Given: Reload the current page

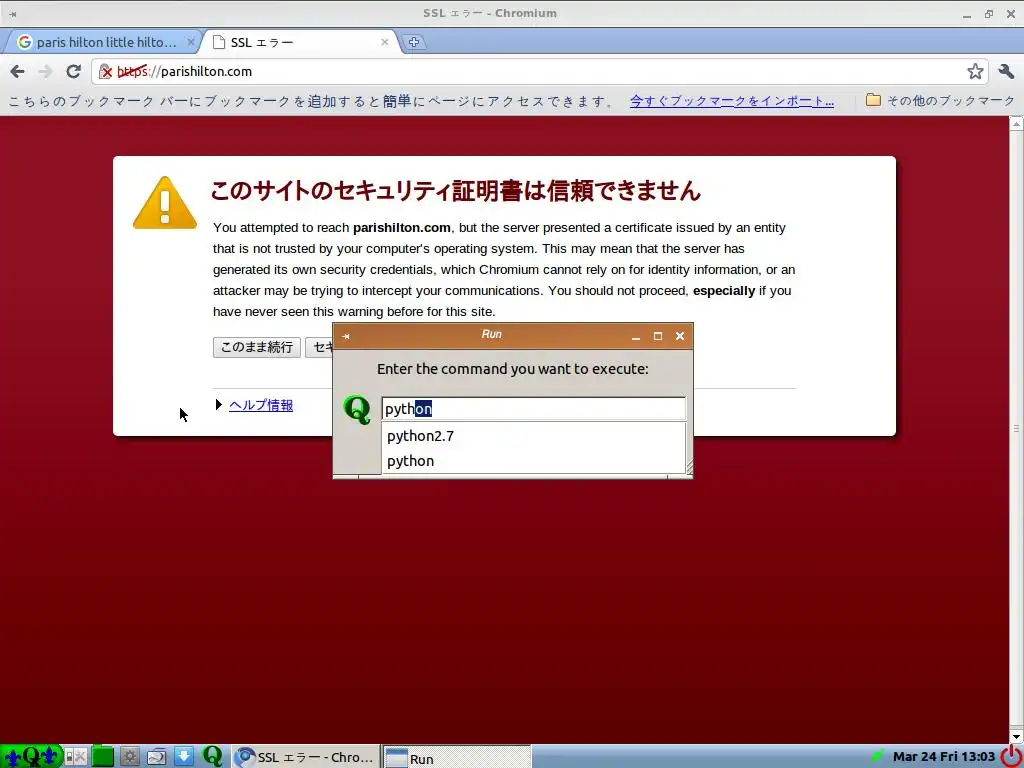Looking at the screenshot, I should 73,71.
